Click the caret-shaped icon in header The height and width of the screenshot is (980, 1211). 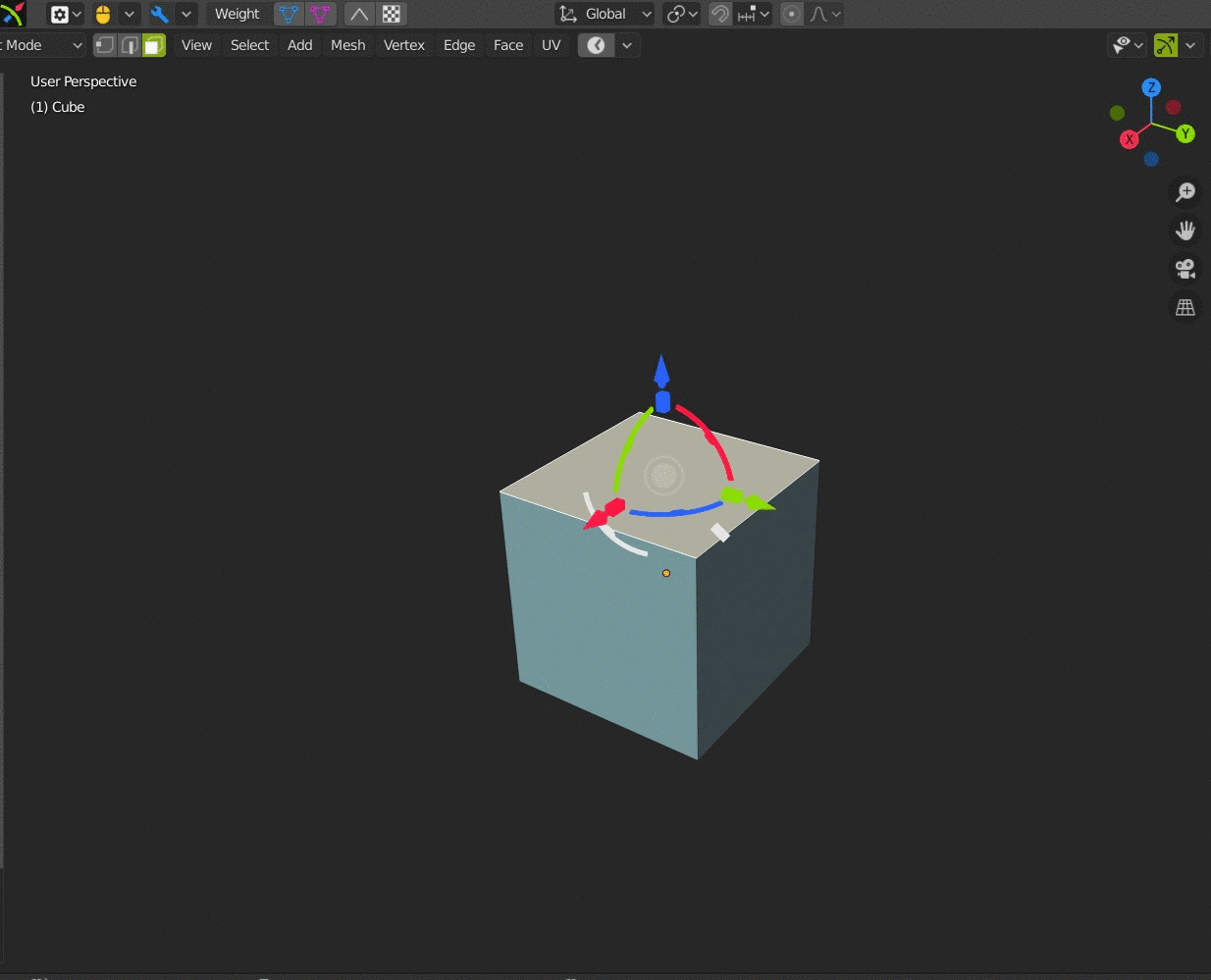coord(359,15)
